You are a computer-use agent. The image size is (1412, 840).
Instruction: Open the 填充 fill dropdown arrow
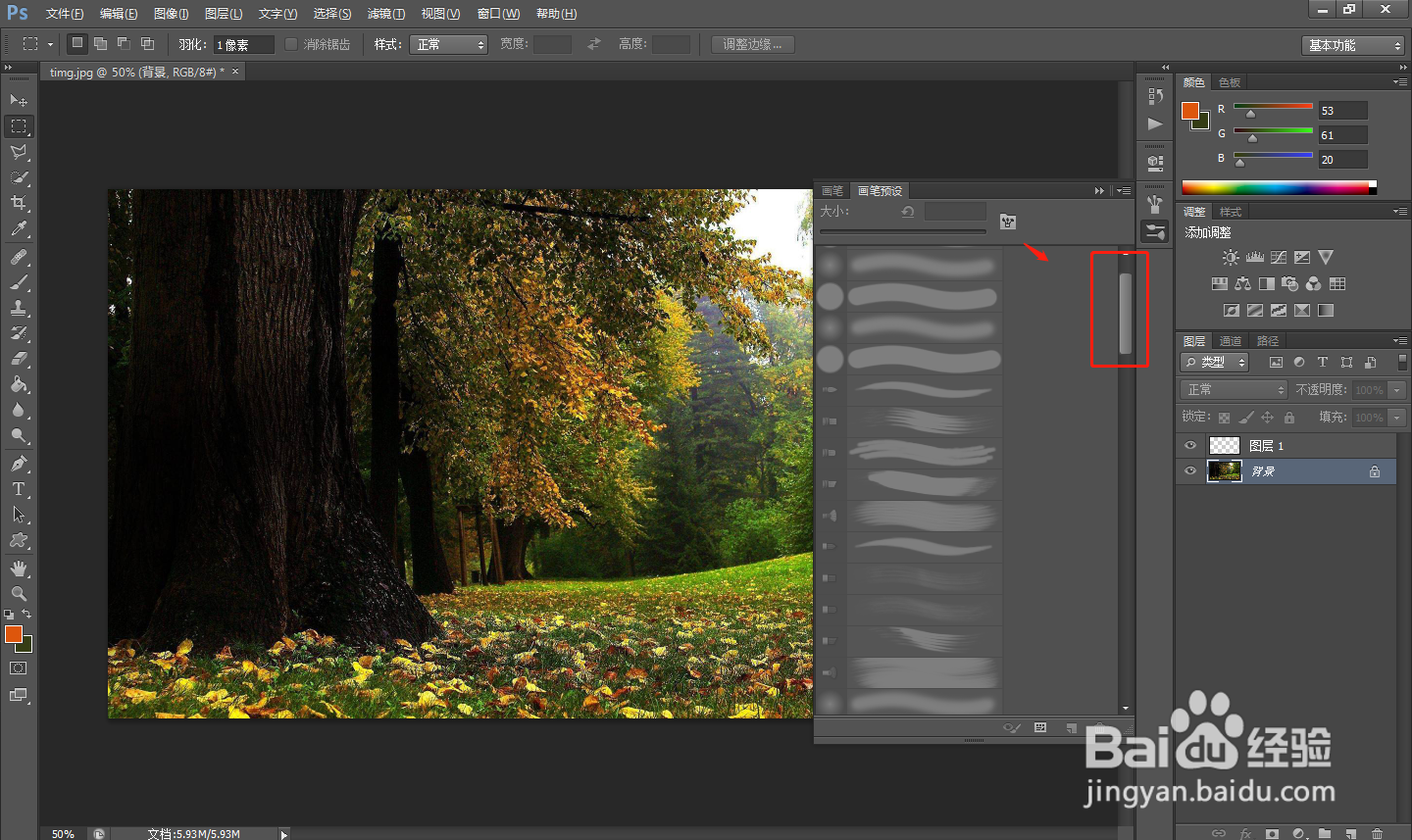click(x=1397, y=418)
